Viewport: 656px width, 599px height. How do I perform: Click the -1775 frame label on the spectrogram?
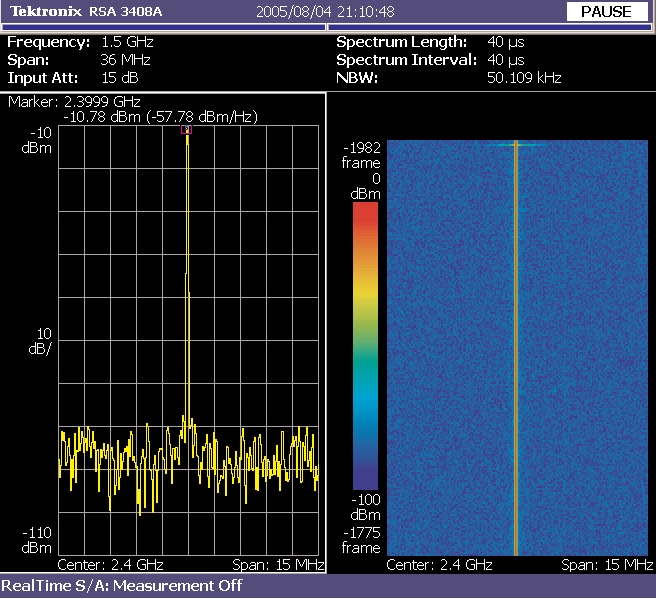click(x=361, y=540)
